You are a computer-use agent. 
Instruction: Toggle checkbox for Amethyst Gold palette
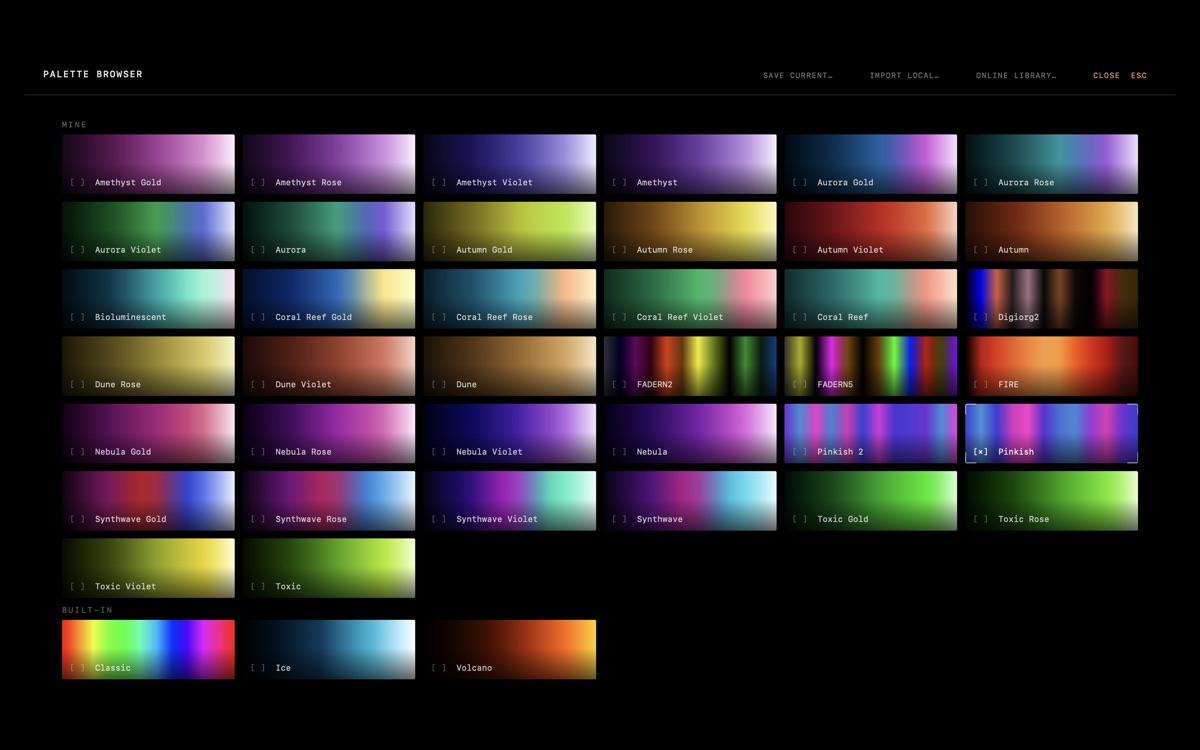pyautogui.click(x=77, y=182)
